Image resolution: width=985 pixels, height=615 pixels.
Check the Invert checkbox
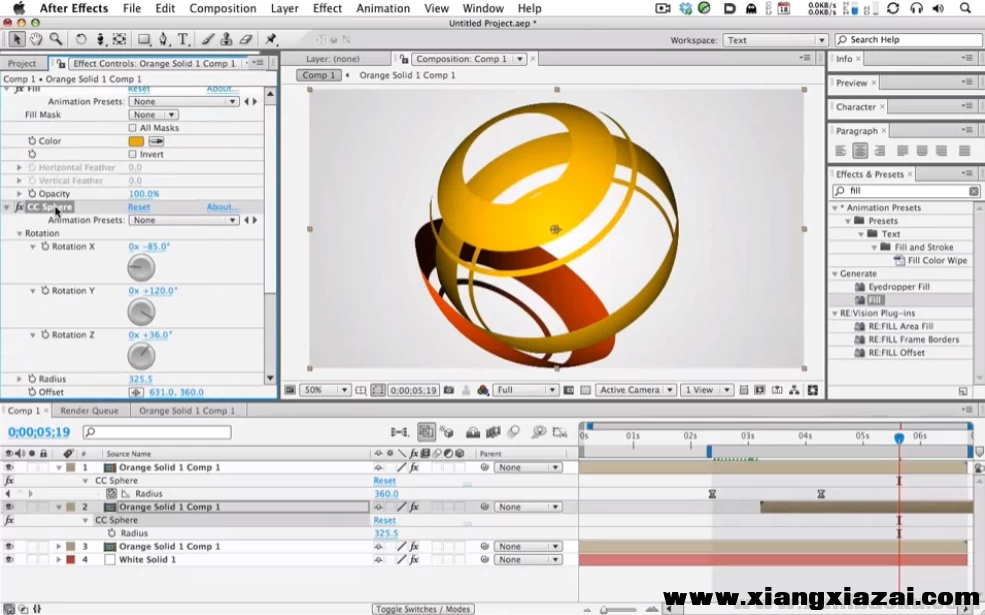point(132,155)
